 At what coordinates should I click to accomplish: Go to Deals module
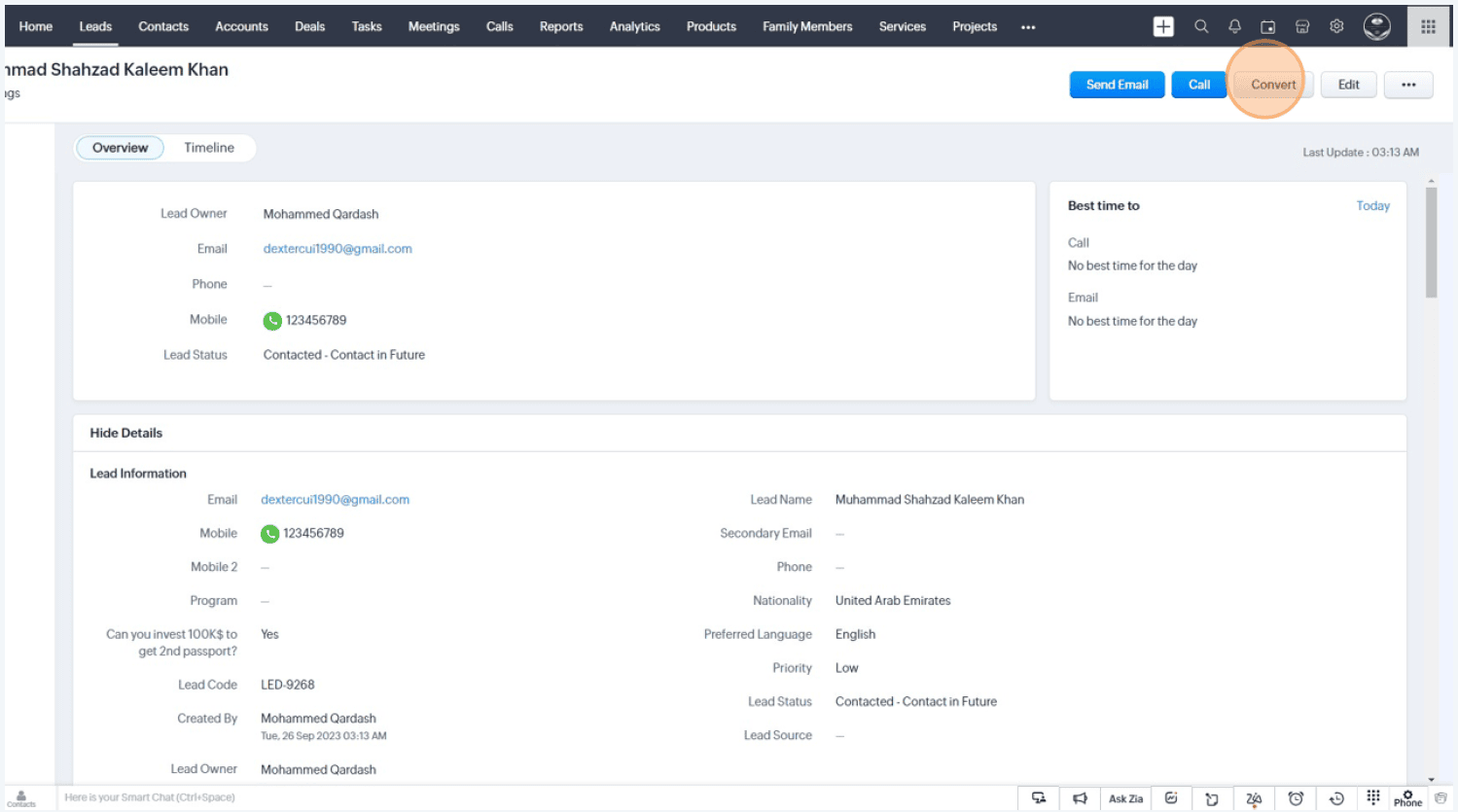310,26
